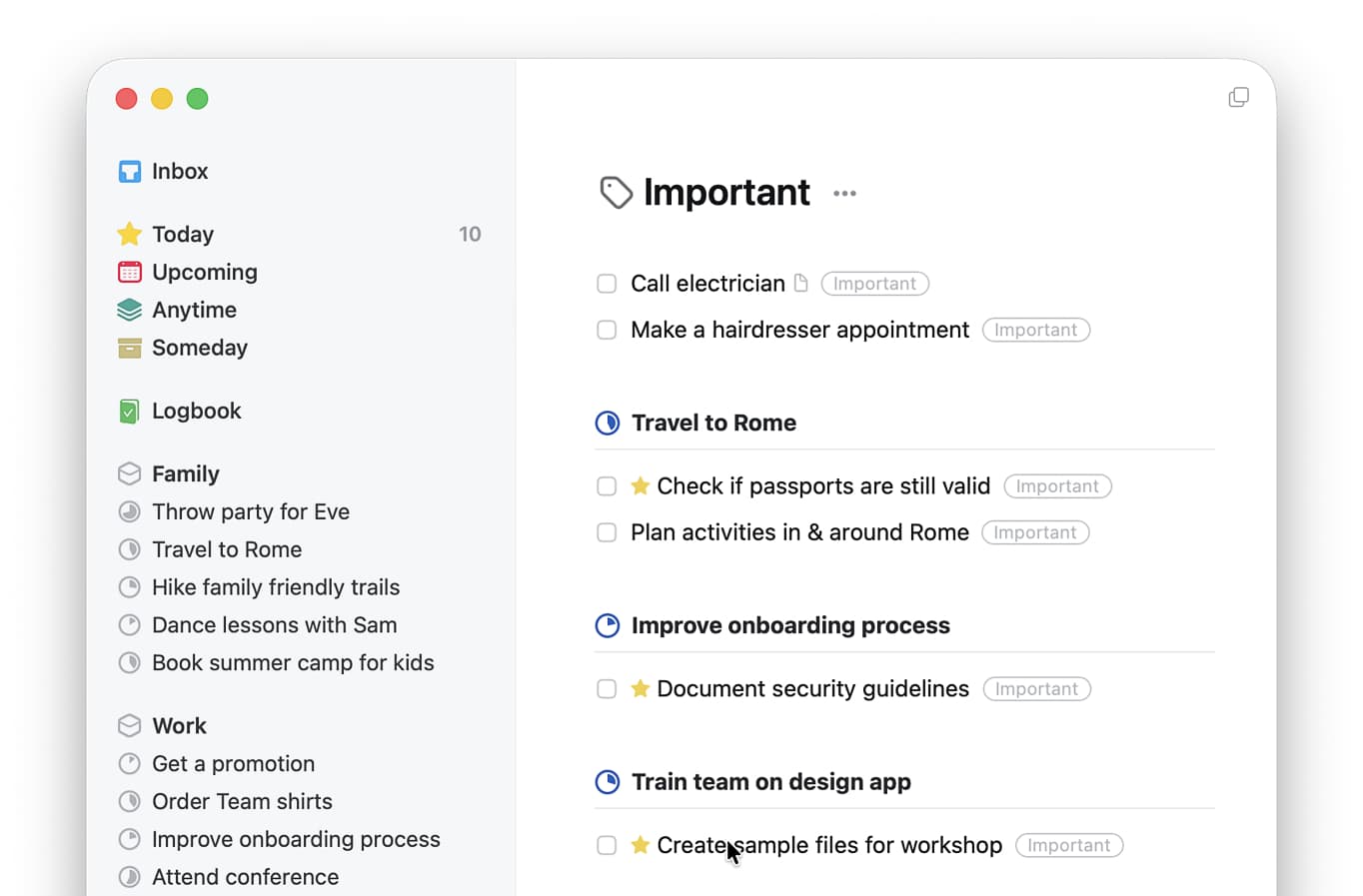Click the progress pie for Improve onboarding process

(608, 625)
